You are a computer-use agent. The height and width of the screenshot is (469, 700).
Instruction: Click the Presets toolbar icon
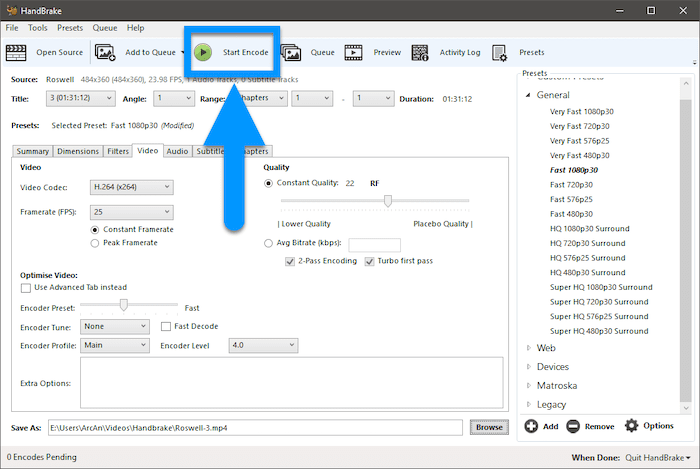tap(499, 53)
